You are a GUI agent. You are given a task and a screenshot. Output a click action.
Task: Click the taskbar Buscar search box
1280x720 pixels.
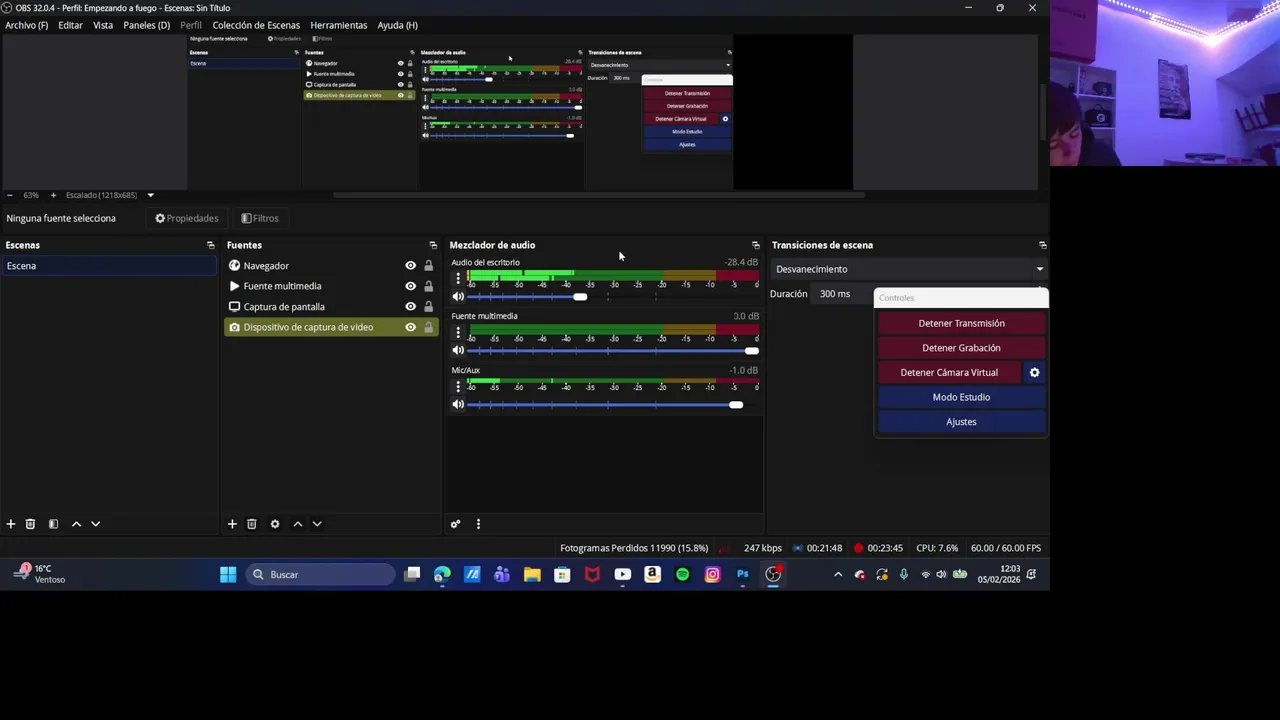point(320,575)
